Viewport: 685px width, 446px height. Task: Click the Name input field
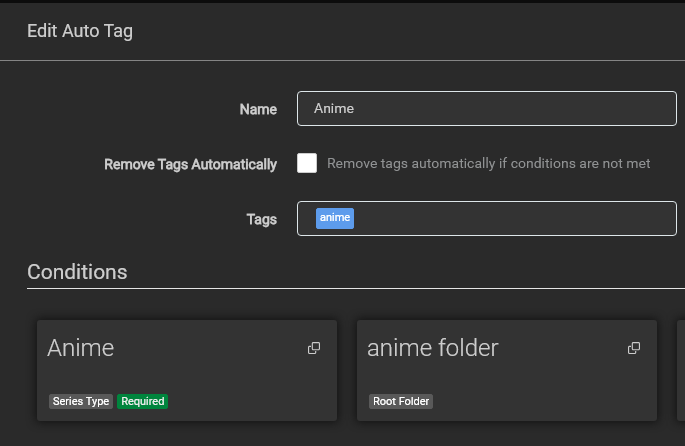[486, 109]
